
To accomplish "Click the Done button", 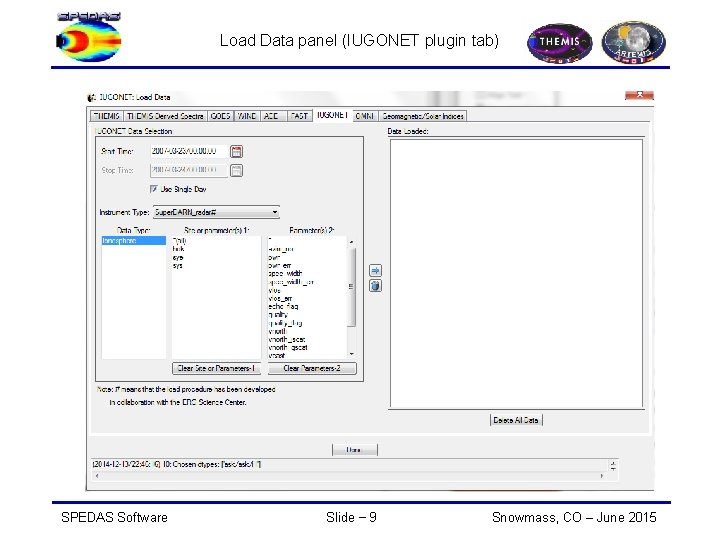I will coord(354,450).
